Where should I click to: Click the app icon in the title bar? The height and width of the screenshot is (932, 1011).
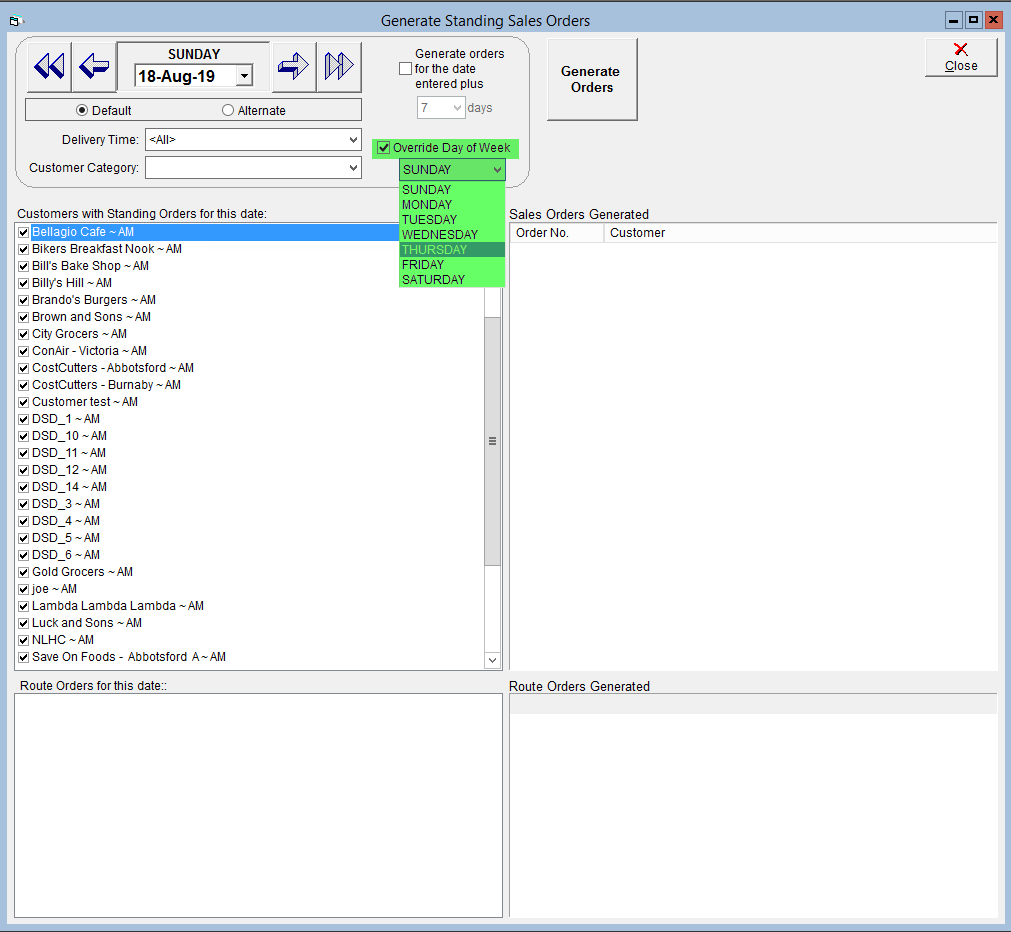15,21
